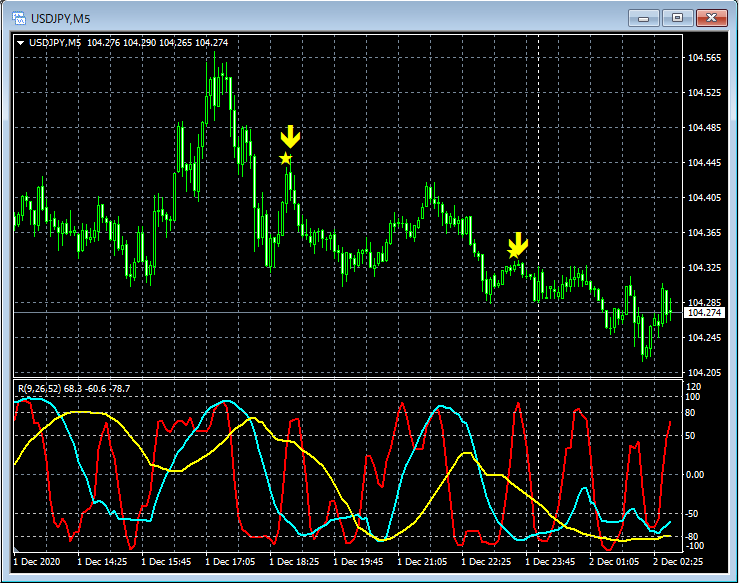Viewport: 740px width, 583px height.
Task: Click the indicator scale level 80
Action: coord(690,411)
